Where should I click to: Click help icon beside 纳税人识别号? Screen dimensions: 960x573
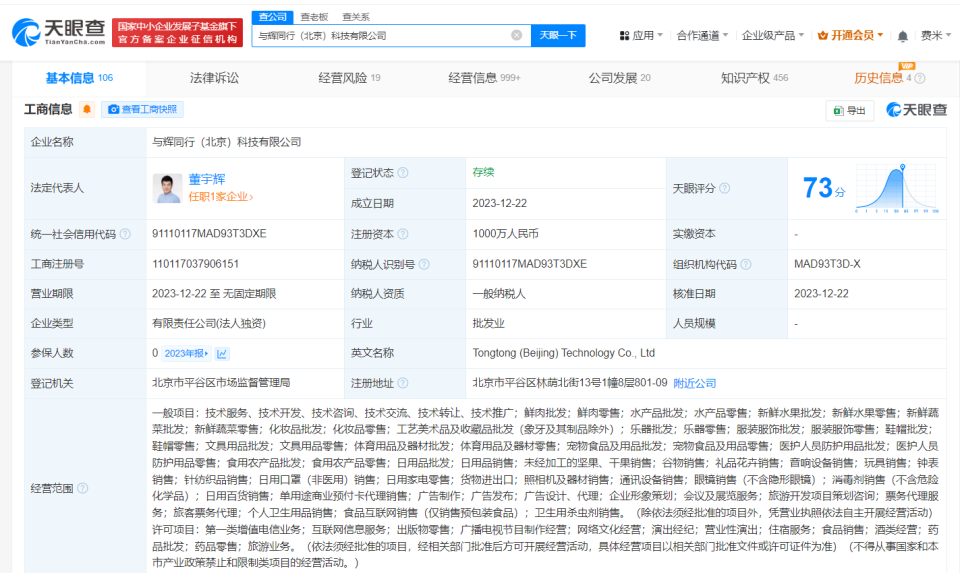(x=424, y=264)
